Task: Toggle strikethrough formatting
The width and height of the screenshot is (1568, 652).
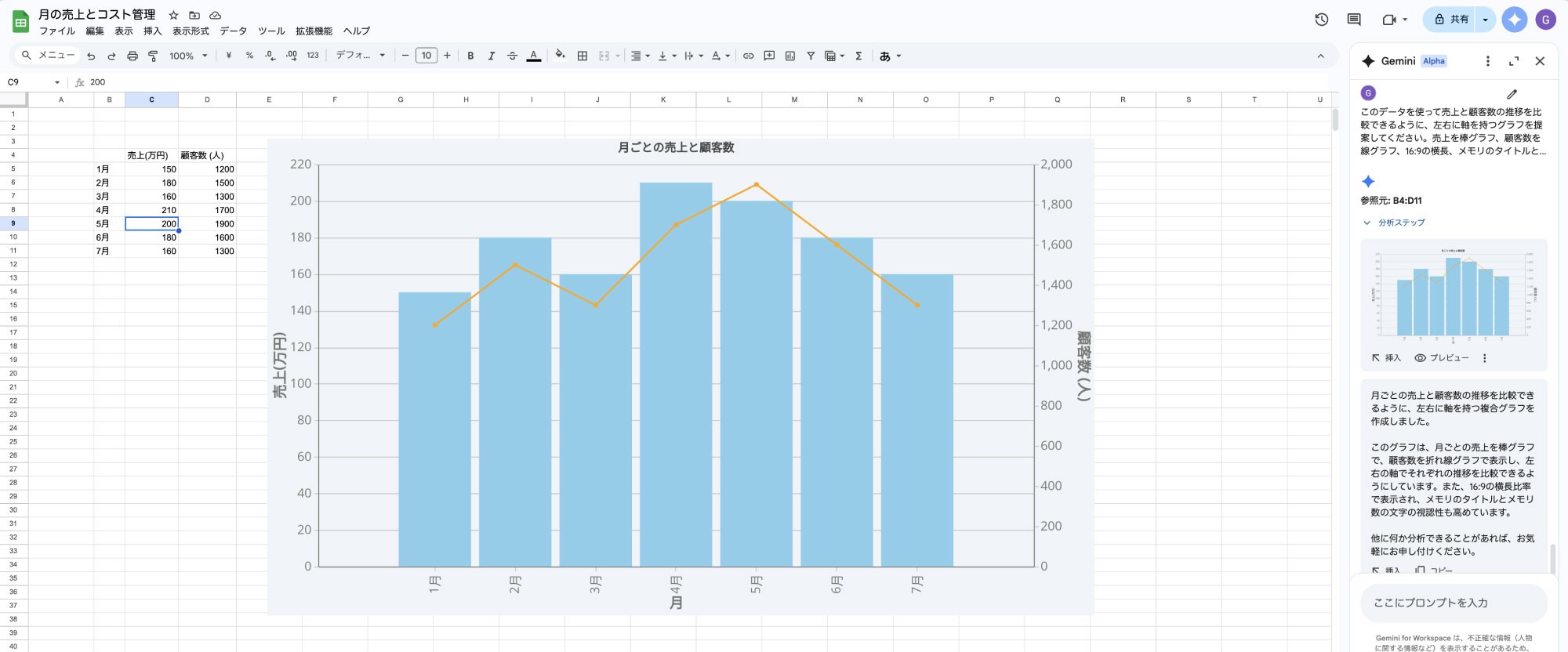Action: pos(512,56)
